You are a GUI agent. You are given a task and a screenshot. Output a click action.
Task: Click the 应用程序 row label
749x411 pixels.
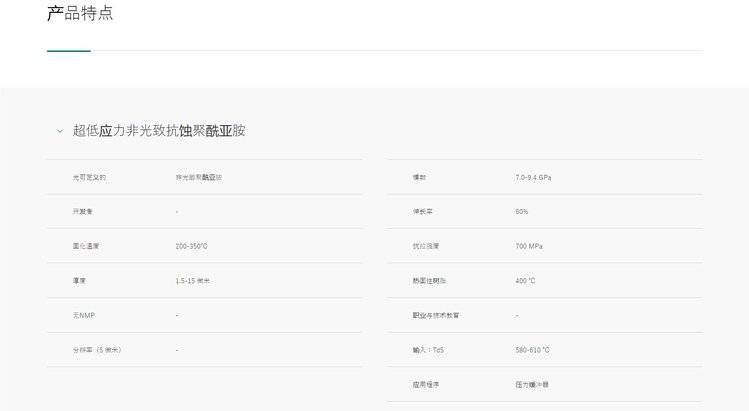click(426, 384)
